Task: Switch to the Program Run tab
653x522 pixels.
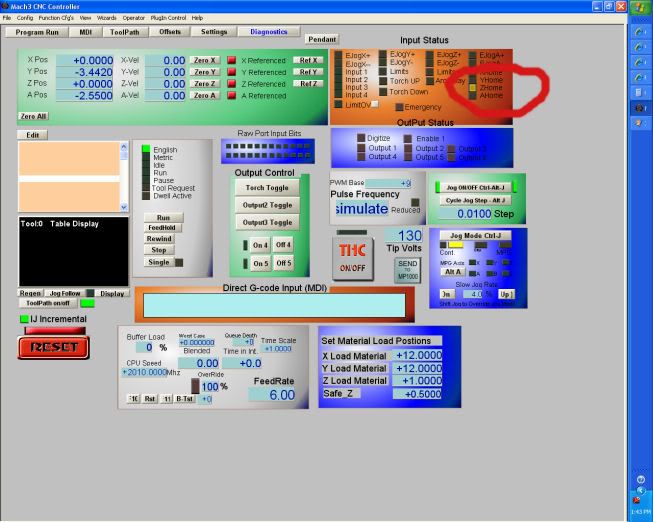Action: pos(38,32)
